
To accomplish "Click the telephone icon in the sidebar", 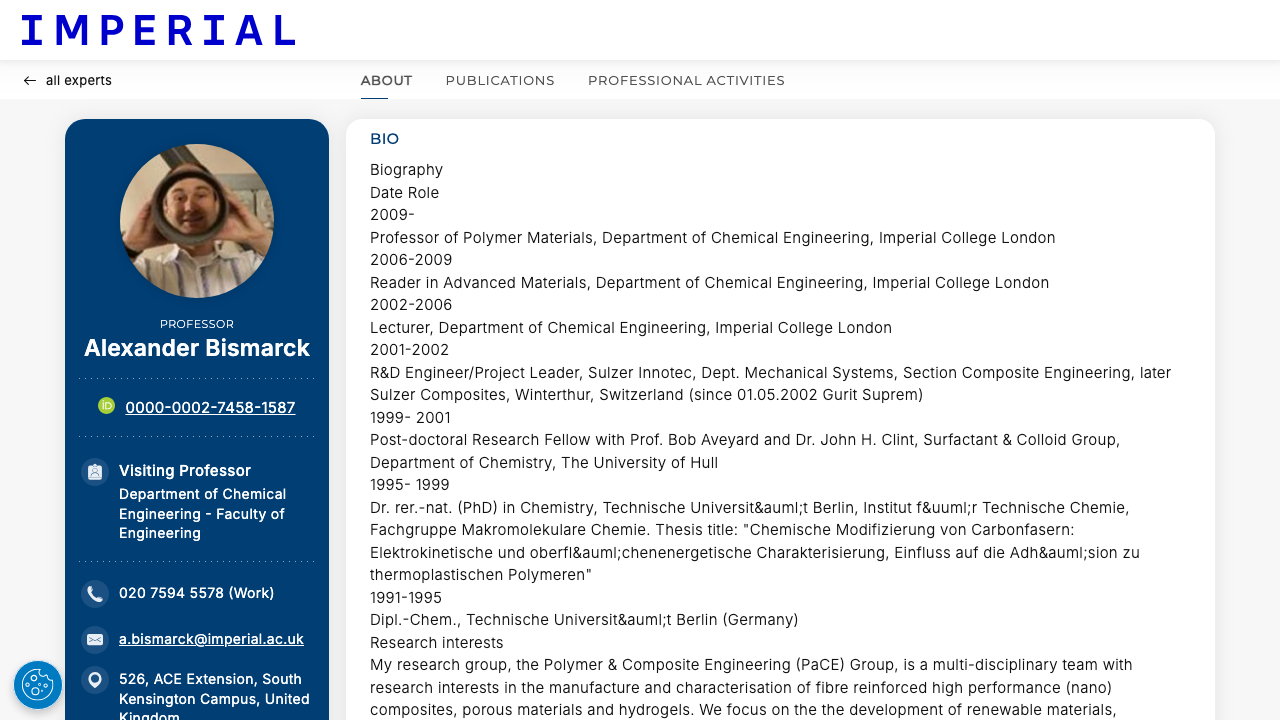I will (x=94, y=592).
